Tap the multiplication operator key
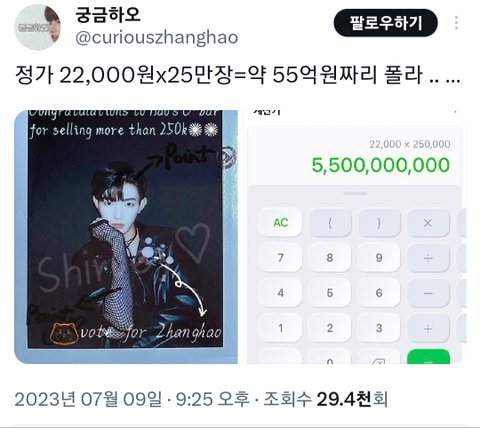This screenshot has height=428, width=480. point(428,222)
